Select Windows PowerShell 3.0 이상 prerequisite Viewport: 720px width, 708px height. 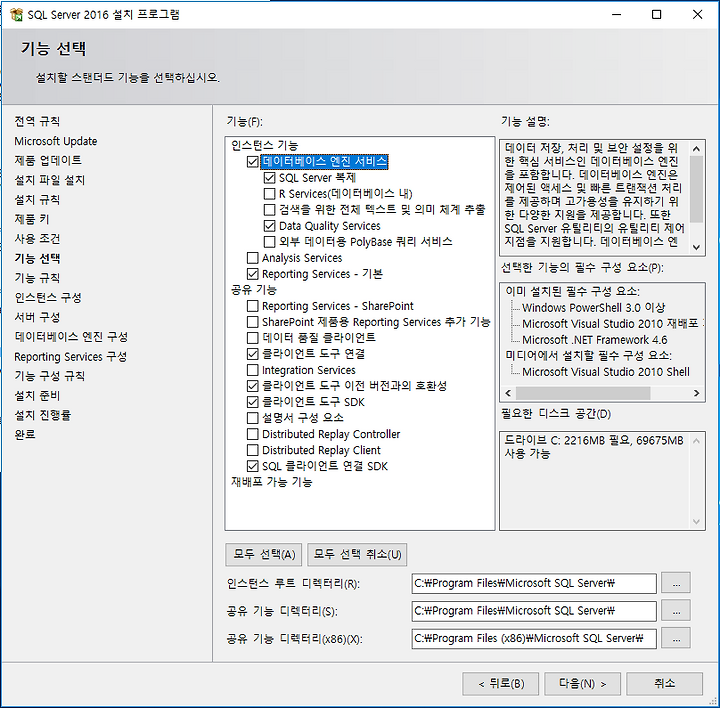click(x=593, y=308)
